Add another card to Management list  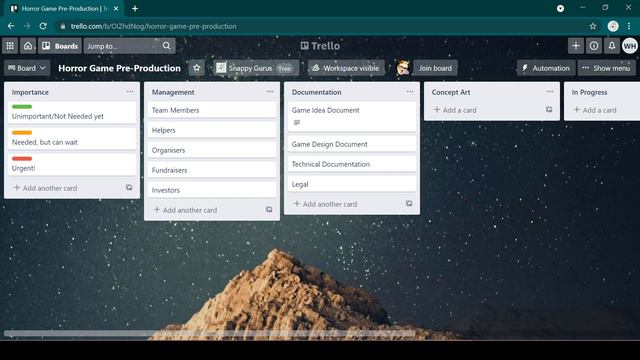tap(185, 210)
